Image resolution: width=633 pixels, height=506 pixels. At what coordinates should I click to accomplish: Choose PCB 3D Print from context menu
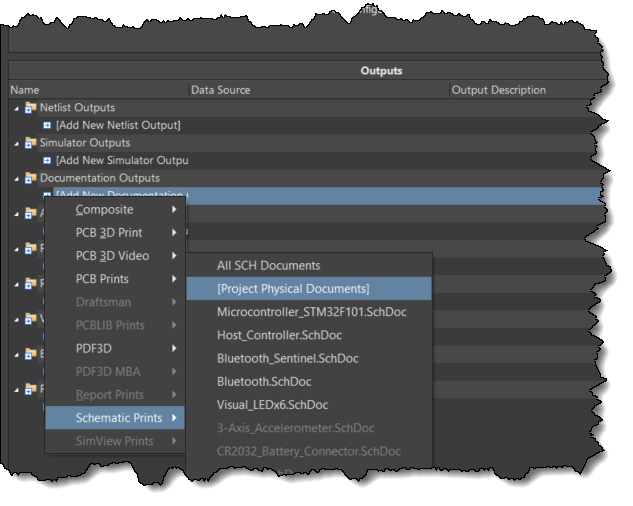pyautogui.click(x=109, y=233)
